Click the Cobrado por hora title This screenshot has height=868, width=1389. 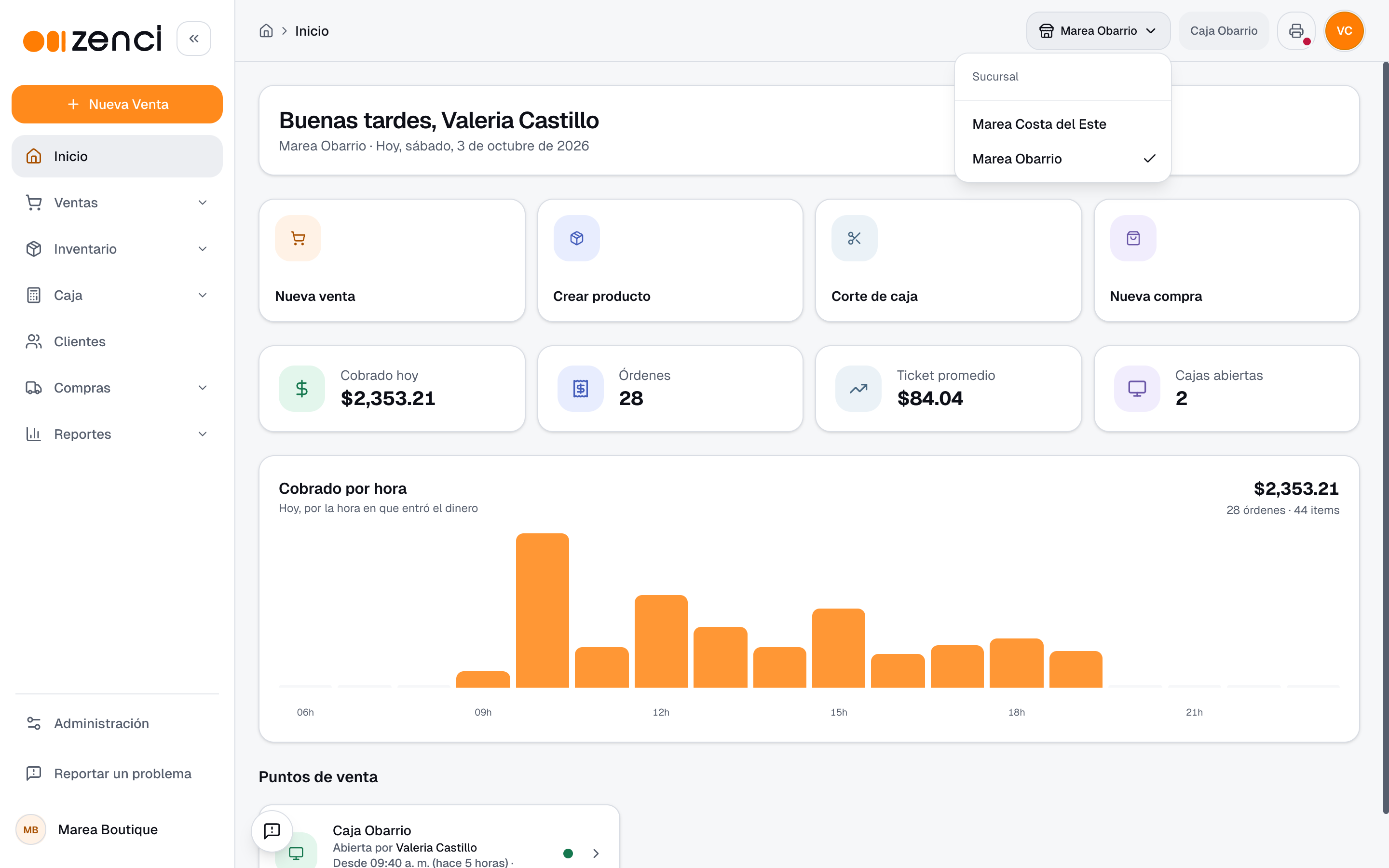(x=342, y=488)
